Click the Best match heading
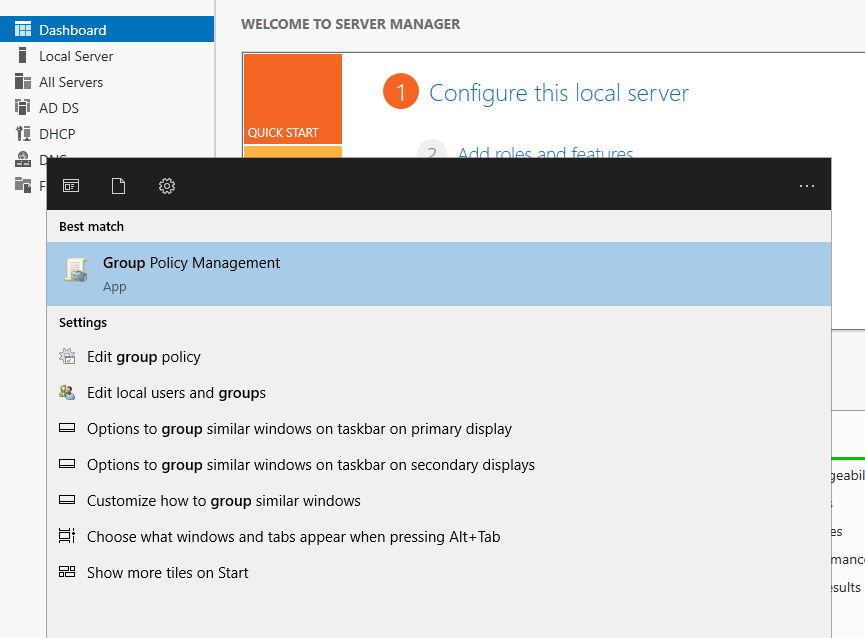The width and height of the screenshot is (865, 638). [91, 227]
